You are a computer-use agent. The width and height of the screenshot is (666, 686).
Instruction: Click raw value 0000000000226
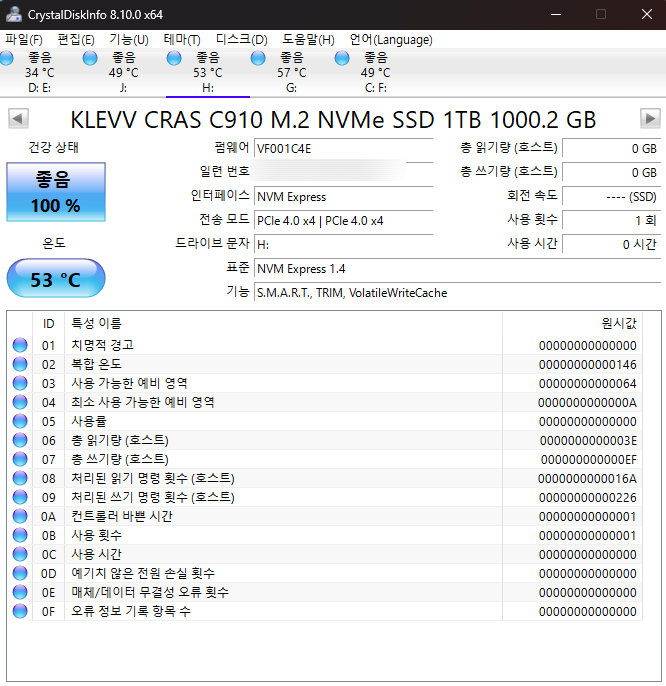click(x=587, y=498)
